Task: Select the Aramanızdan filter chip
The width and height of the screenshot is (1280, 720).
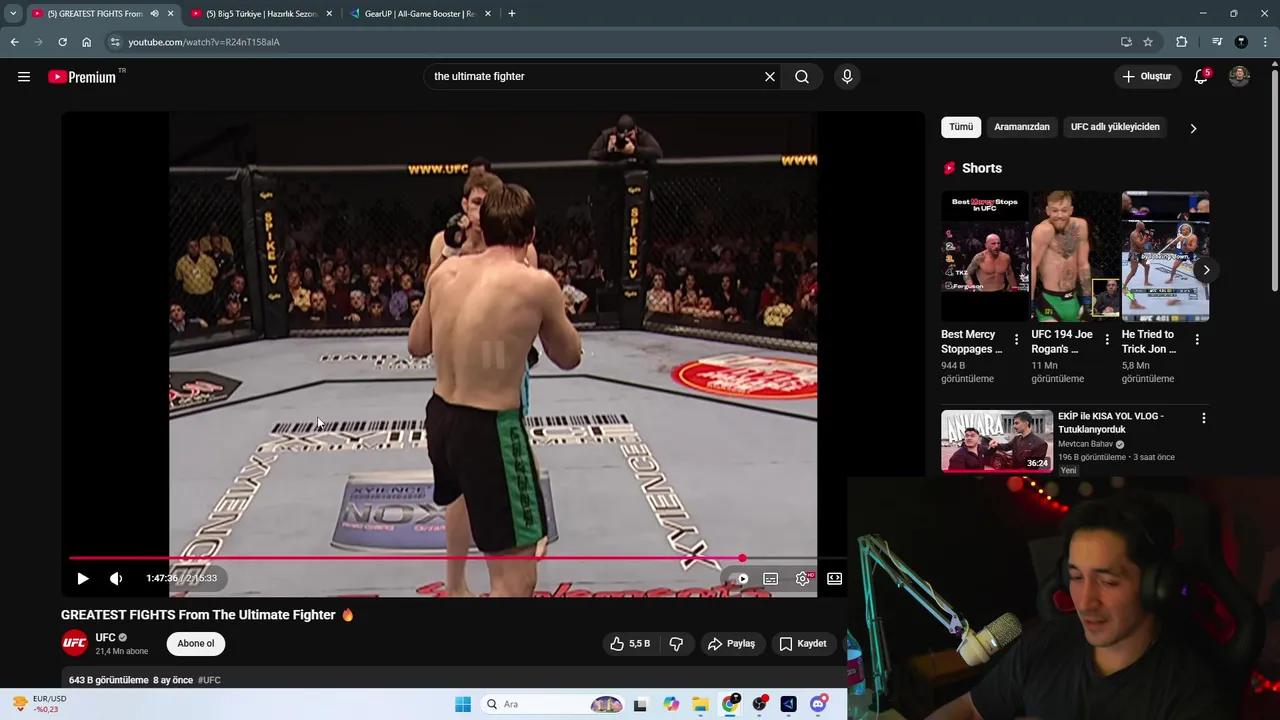Action: click(1022, 127)
